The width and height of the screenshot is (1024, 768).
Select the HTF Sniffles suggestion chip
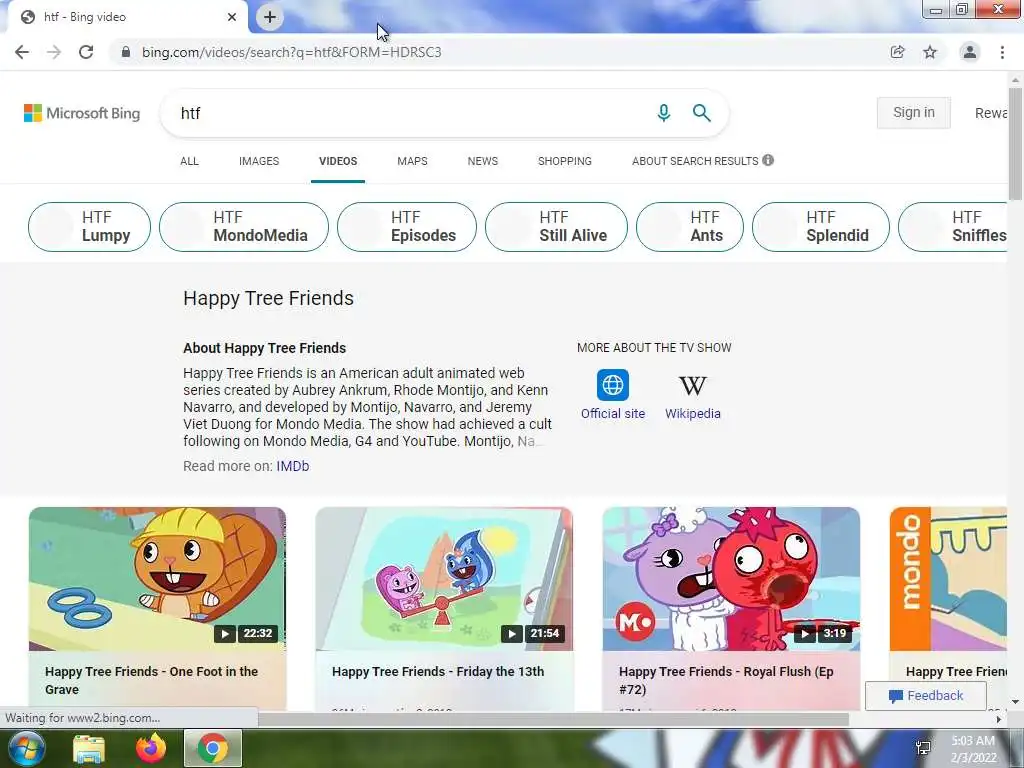click(953, 227)
